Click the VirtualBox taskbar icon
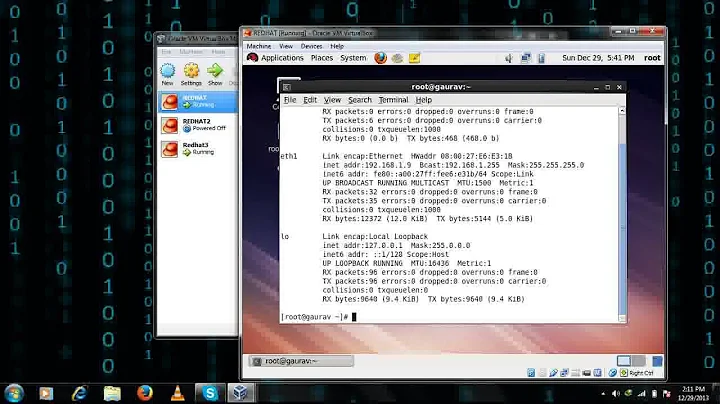 241,393
